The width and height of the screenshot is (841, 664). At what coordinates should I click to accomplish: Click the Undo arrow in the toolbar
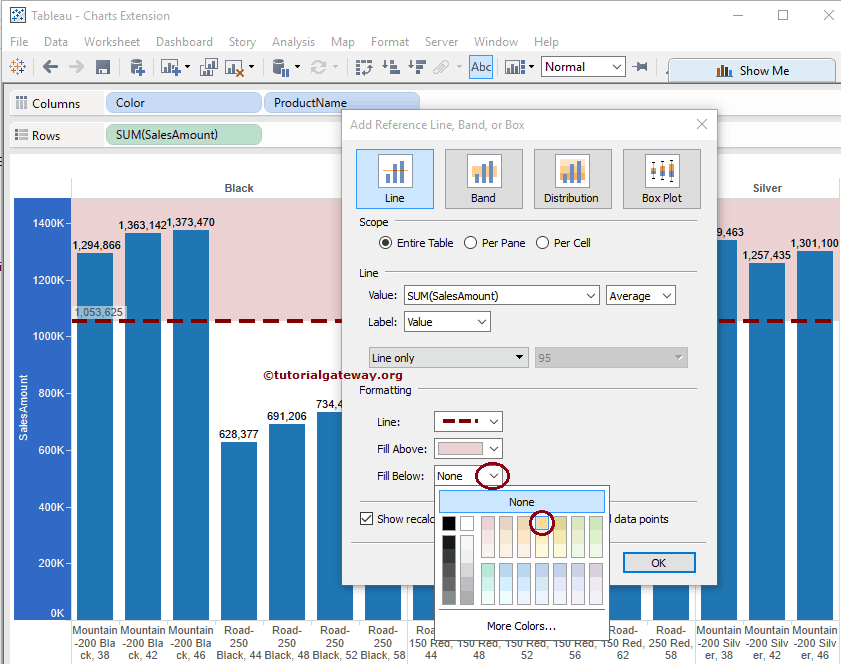tap(50, 66)
